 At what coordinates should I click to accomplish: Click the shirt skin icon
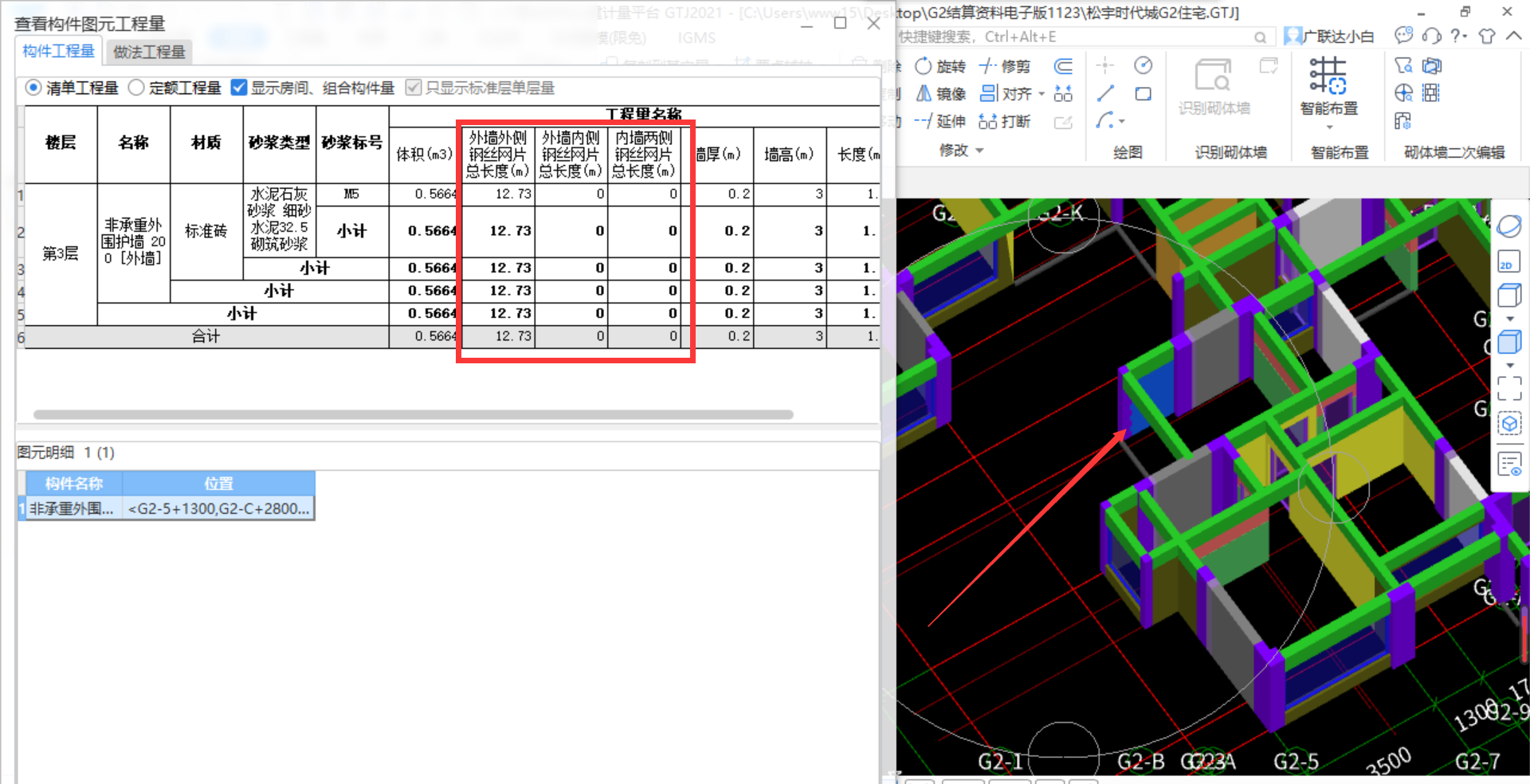click(1487, 36)
